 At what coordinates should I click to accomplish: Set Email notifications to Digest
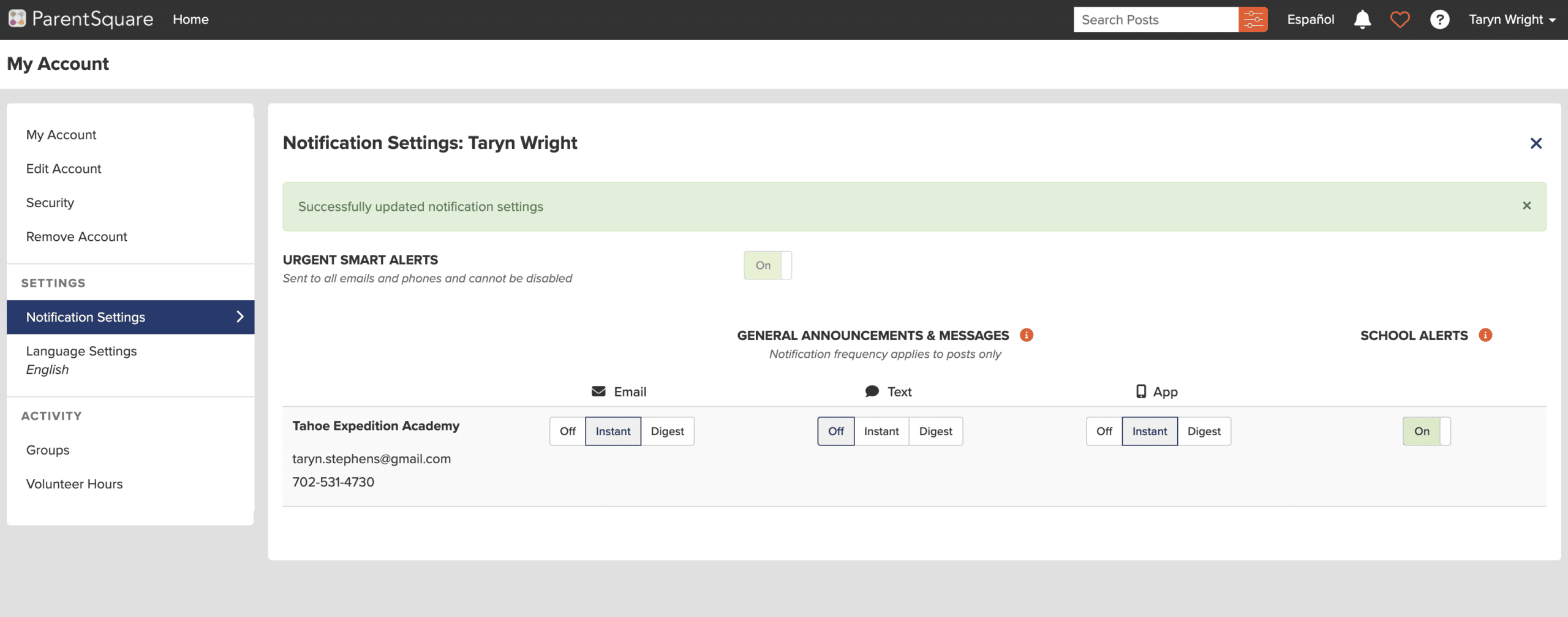[x=668, y=431]
